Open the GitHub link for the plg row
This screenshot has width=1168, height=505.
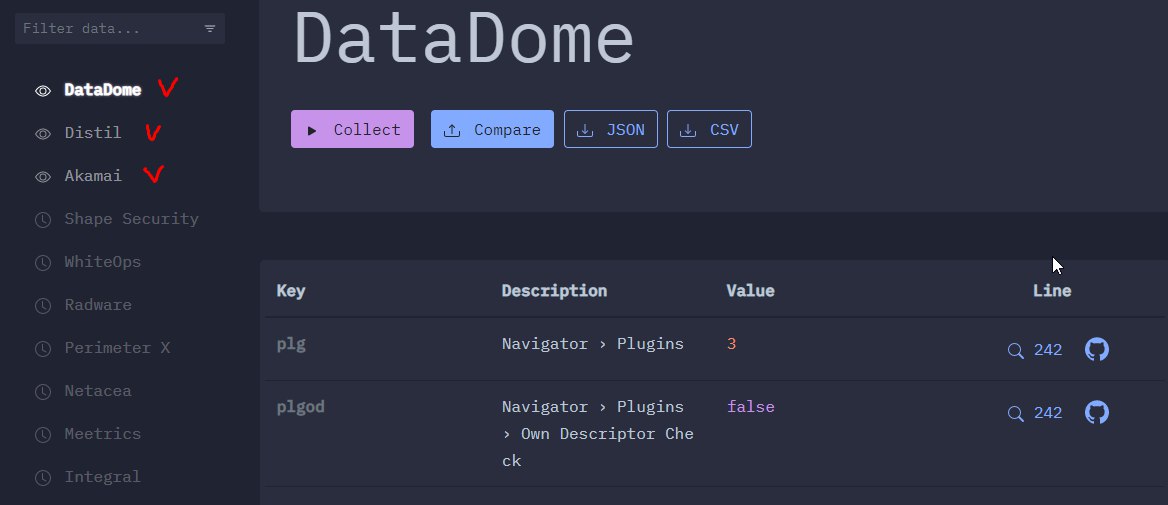(x=1096, y=349)
